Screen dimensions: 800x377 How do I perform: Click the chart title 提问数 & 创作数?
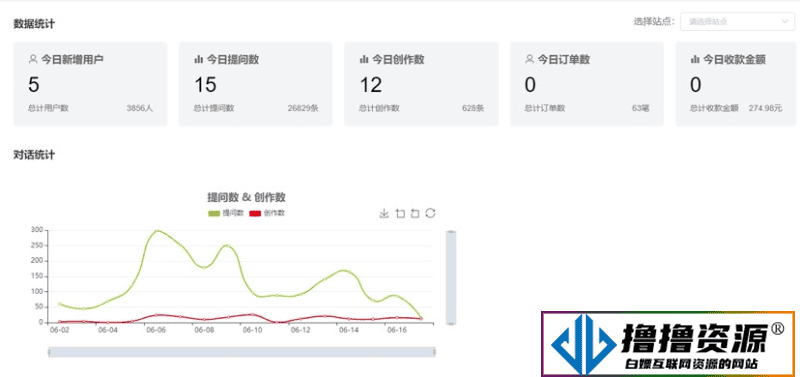tap(246, 197)
